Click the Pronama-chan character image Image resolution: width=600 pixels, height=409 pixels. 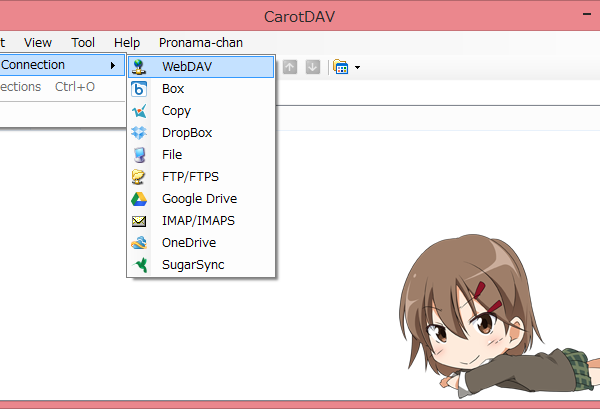(x=499, y=316)
